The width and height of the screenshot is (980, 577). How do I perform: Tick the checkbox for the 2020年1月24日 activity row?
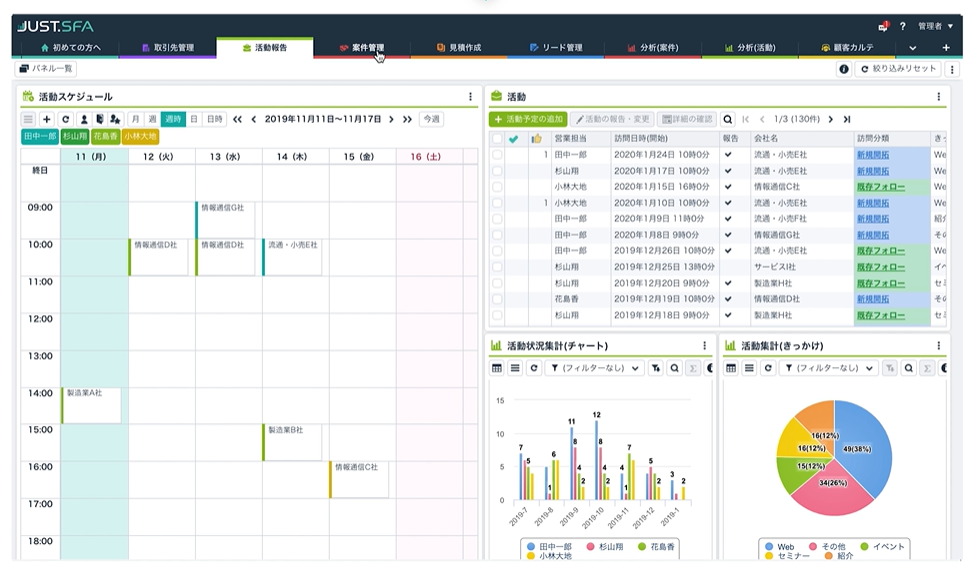497,154
